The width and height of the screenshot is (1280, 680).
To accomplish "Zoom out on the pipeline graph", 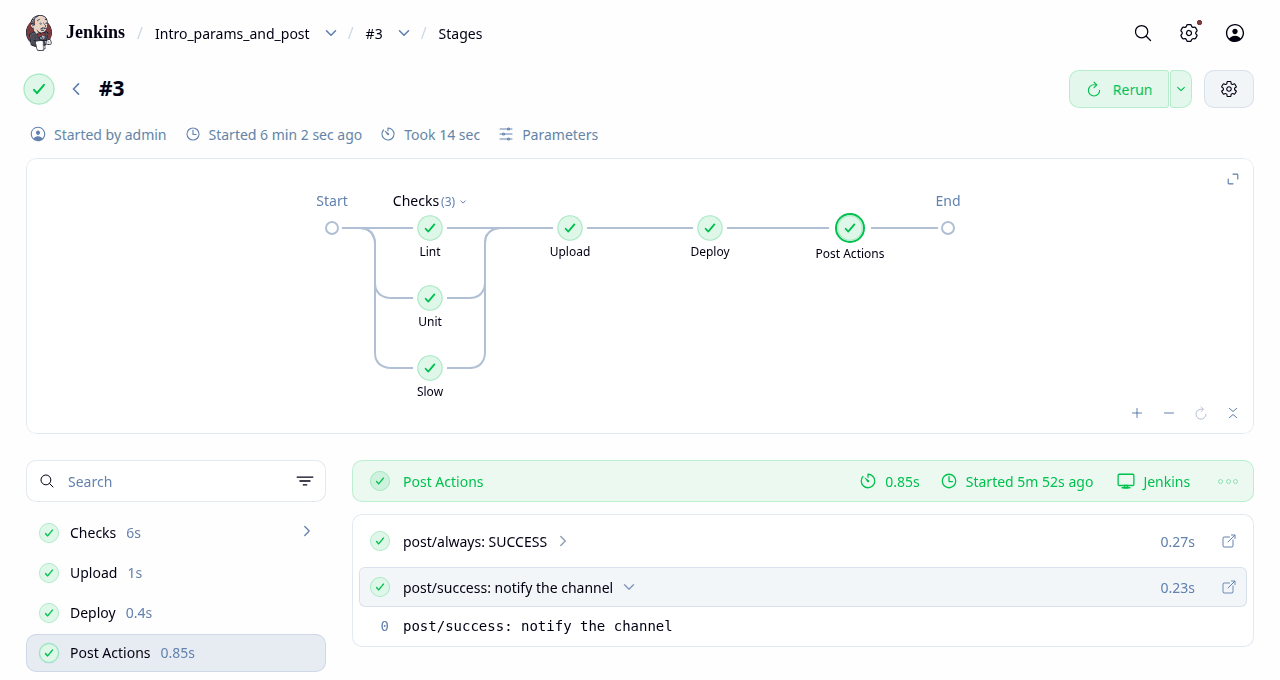I will pyautogui.click(x=1169, y=413).
